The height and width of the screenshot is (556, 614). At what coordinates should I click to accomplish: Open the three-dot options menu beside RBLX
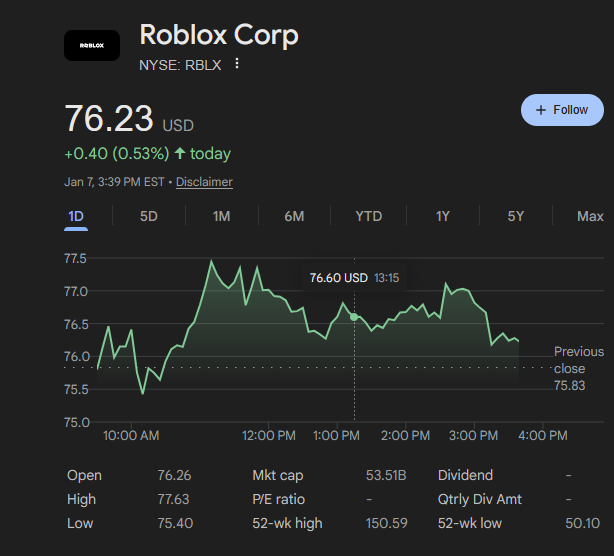[x=237, y=63]
